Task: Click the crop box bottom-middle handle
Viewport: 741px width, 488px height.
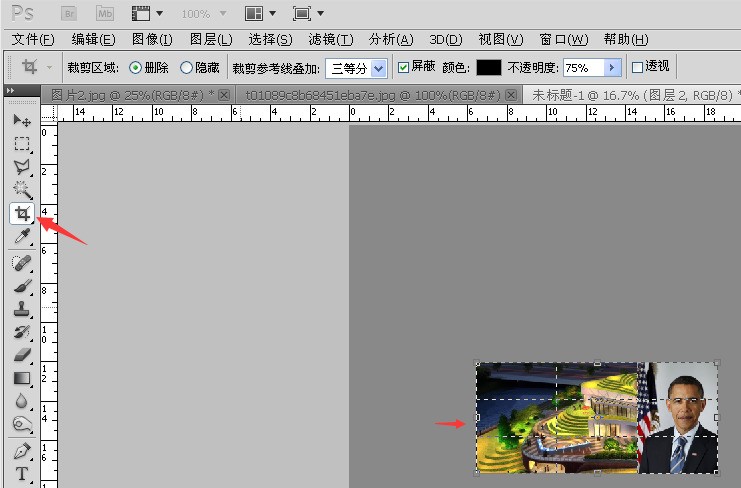Action: pos(597,472)
